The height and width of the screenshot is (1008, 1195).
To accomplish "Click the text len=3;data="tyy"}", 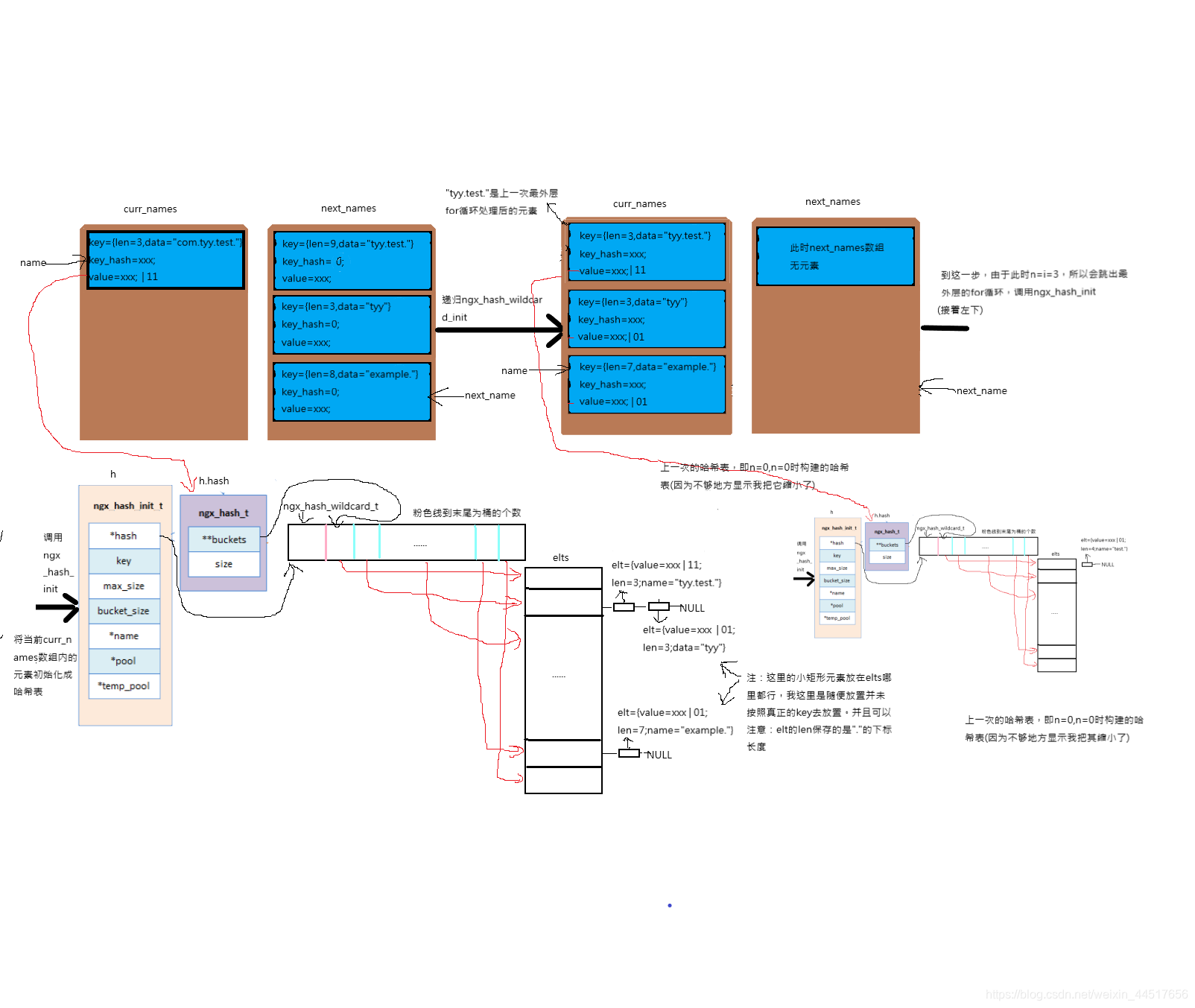I will 684,648.
